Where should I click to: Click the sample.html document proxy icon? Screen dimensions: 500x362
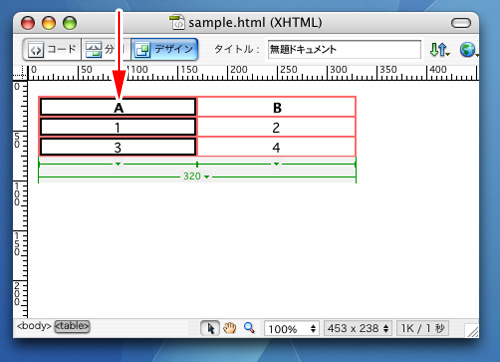click(x=177, y=22)
